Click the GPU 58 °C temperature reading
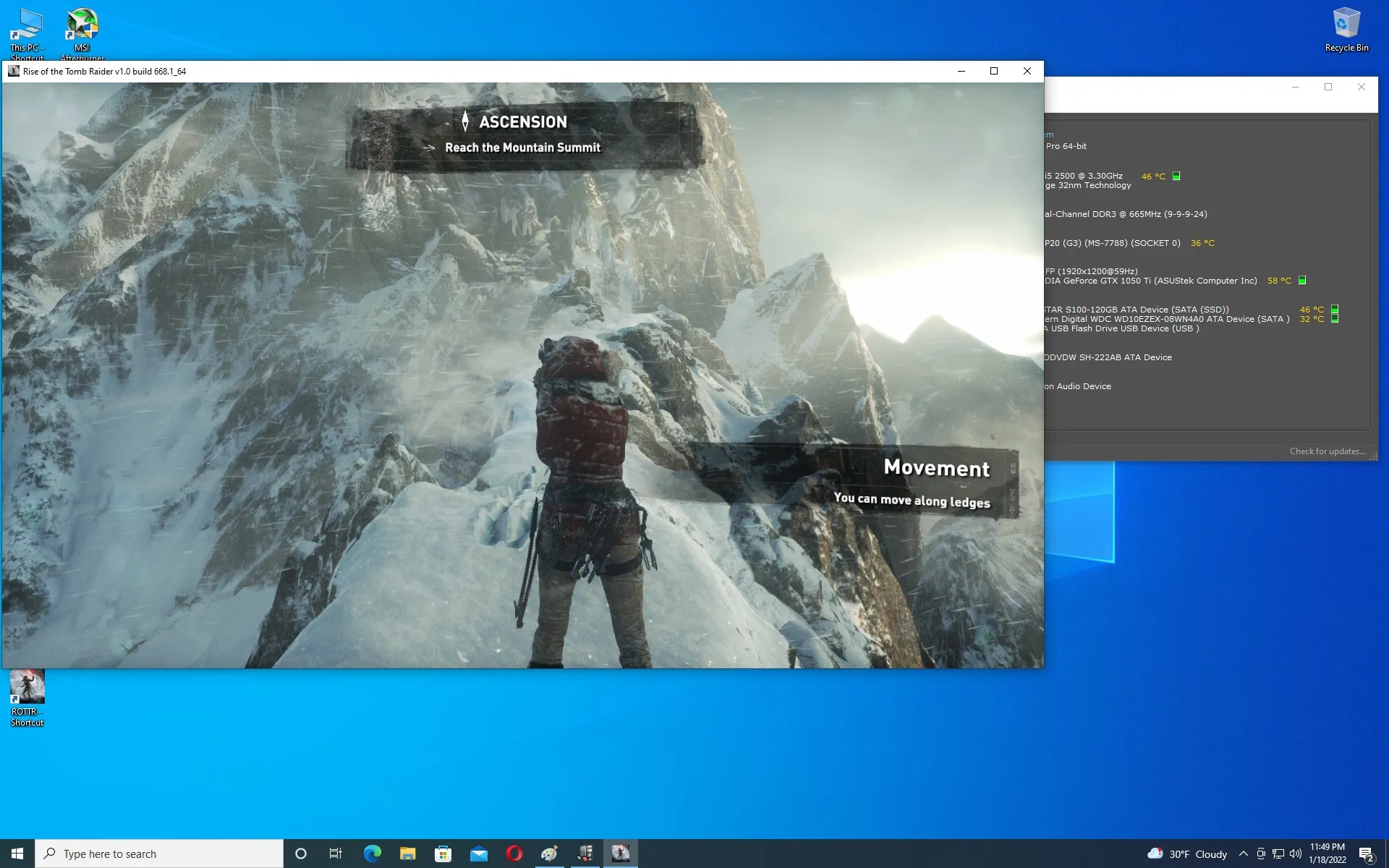This screenshot has width=1389, height=868. click(x=1279, y=281)
